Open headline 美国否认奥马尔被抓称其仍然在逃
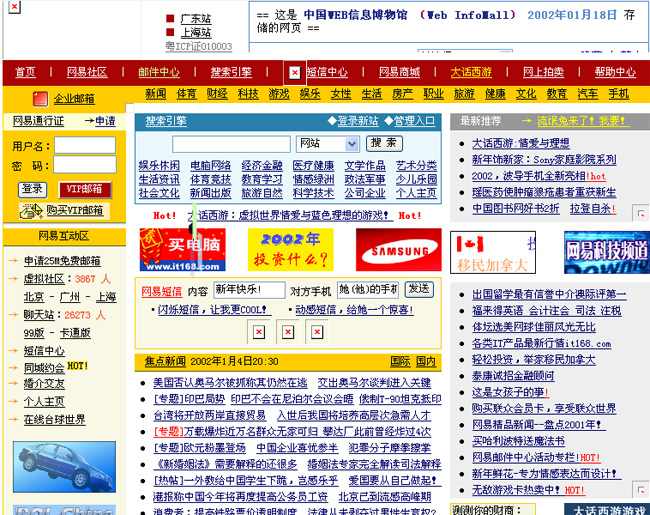 coord(230,383)
